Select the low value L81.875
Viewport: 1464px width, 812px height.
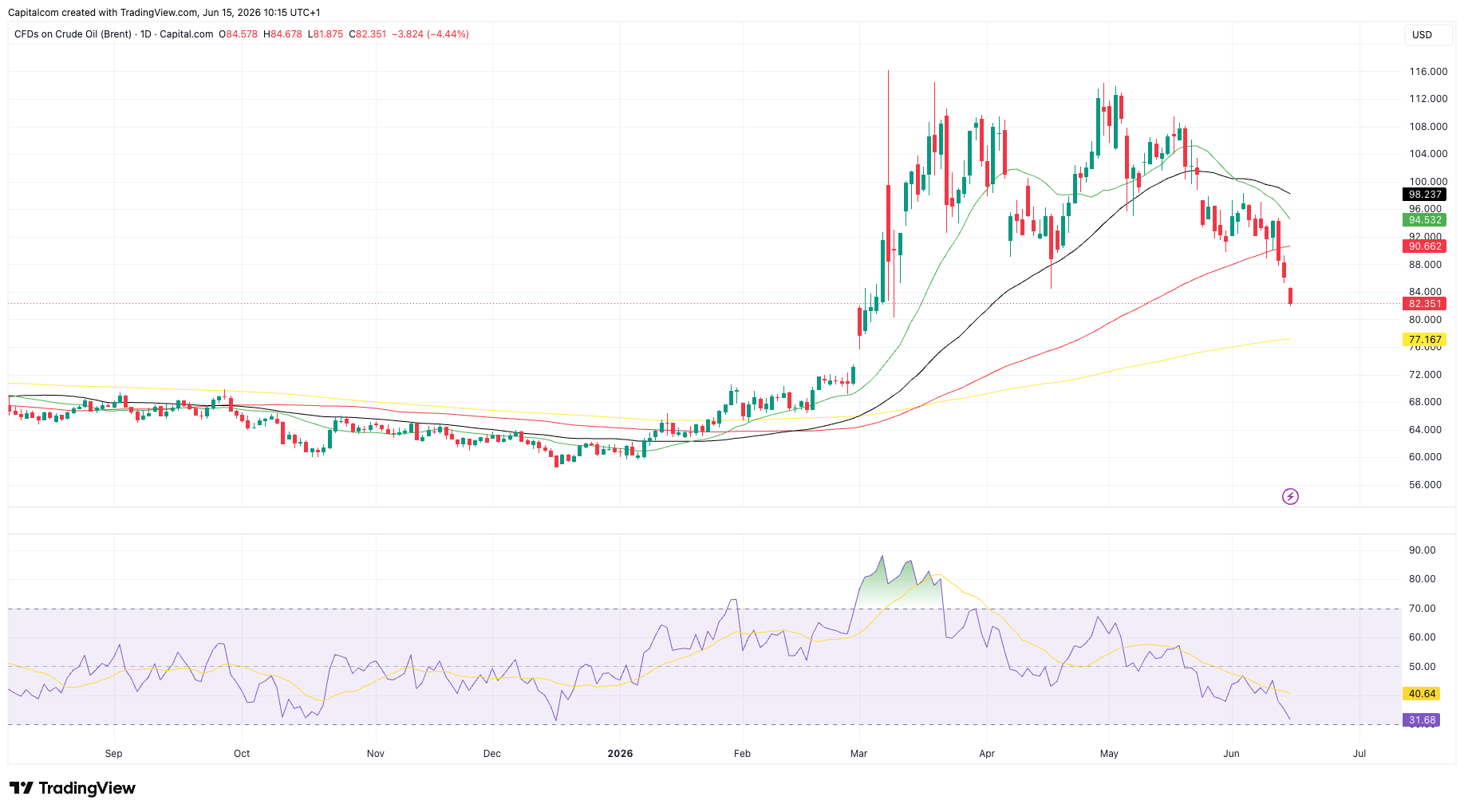pyautogui.click(x=326, y=34)
